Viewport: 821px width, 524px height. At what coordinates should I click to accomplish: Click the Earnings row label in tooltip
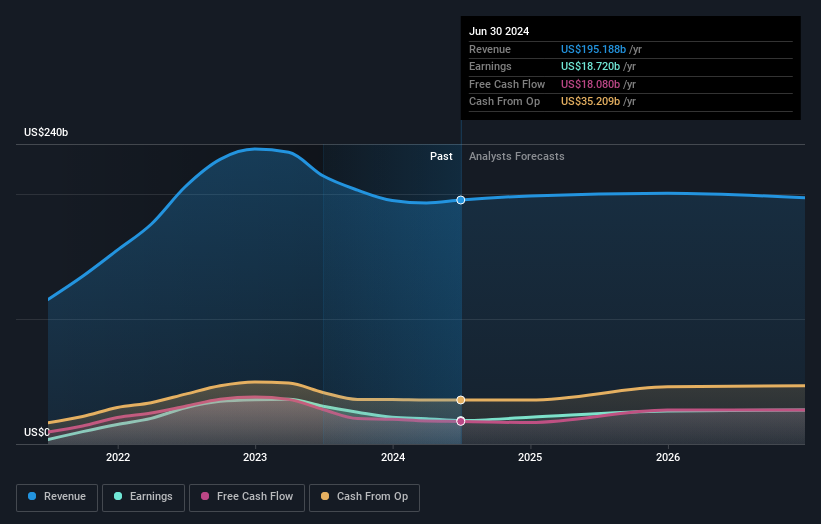[x=490, y=66]
